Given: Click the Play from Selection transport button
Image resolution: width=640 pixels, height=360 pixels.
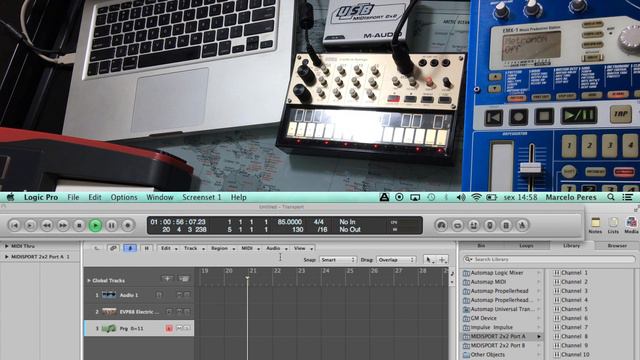Looking at the screenshot, I should point(30,225).
